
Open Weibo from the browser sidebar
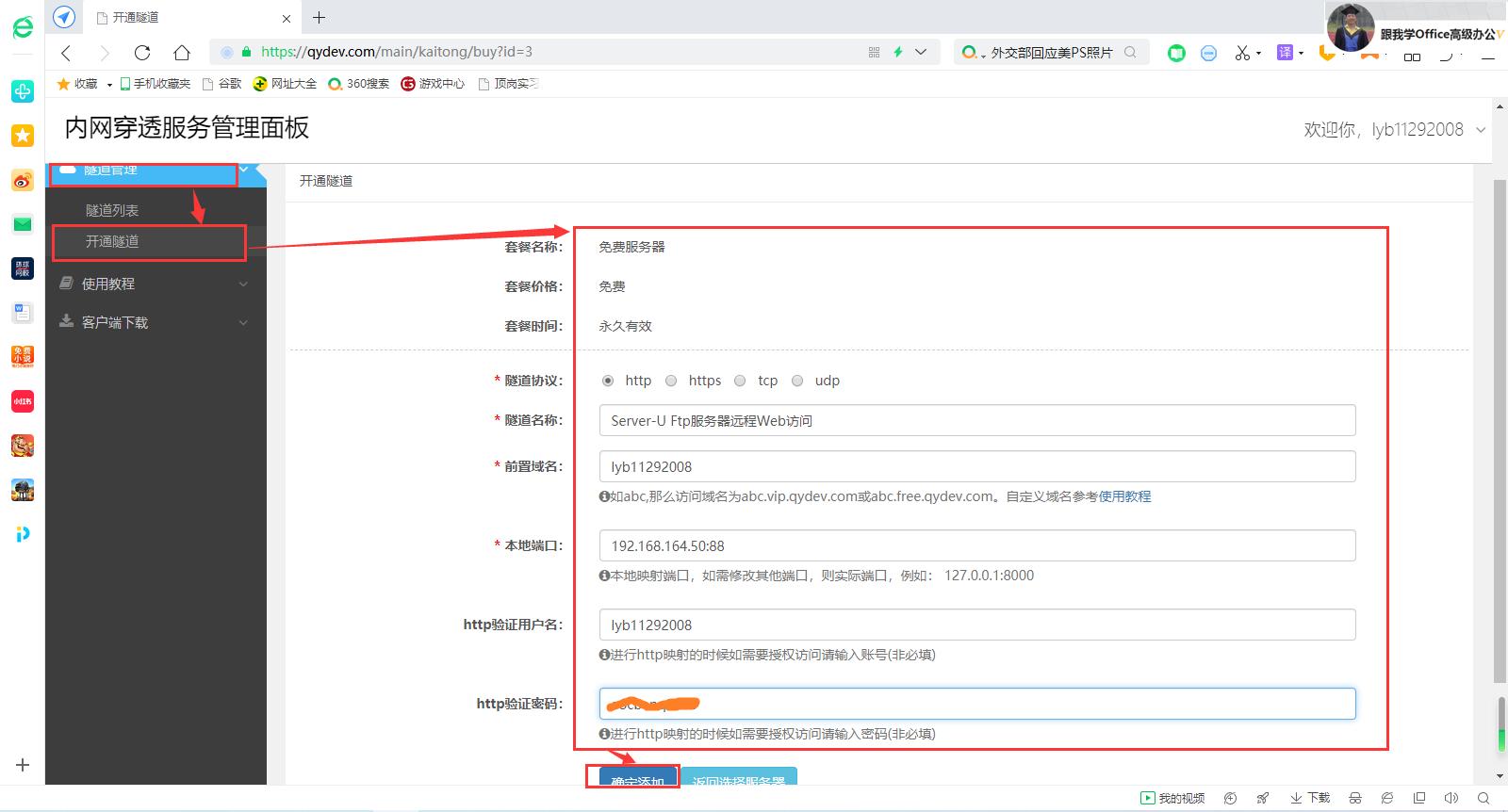point(23,180)
